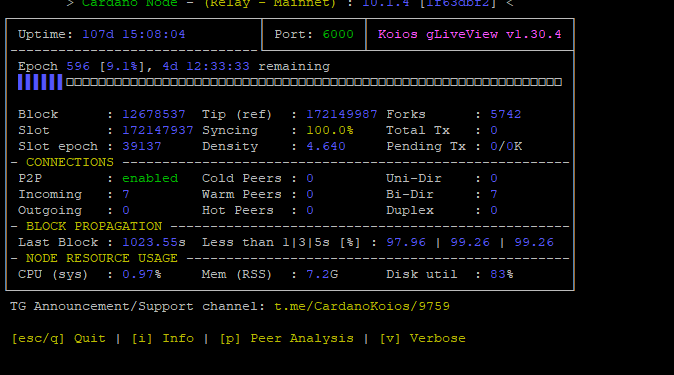The image size is (674, 375).
Task: Select the Uptime value 107d 15:08:04
Action: pyautogui.click(x=134, y=34)
